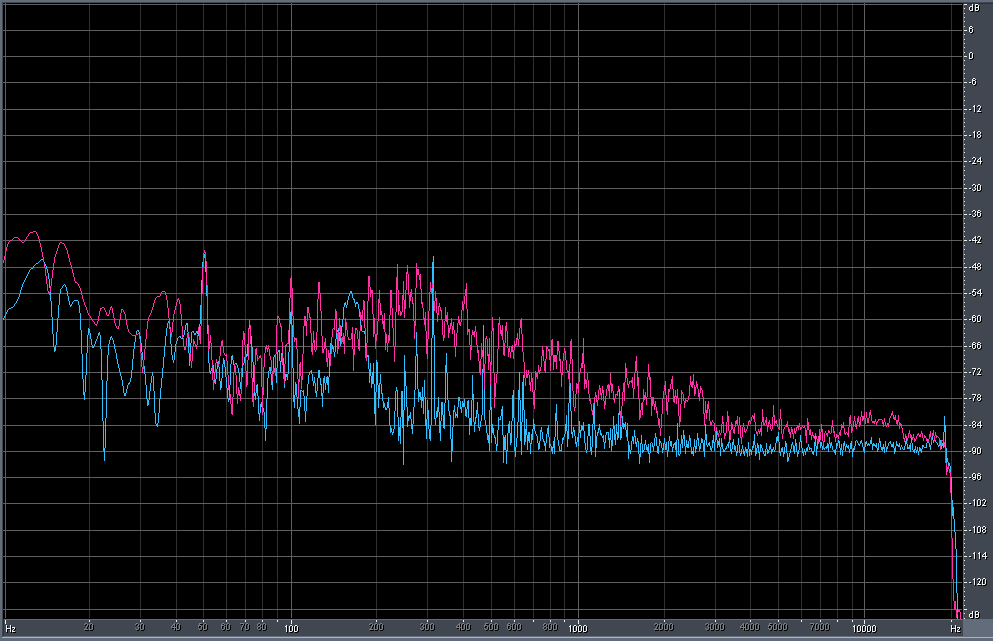Click the sharp spectrum peak at 50 Hz

(x=204, y=252)
